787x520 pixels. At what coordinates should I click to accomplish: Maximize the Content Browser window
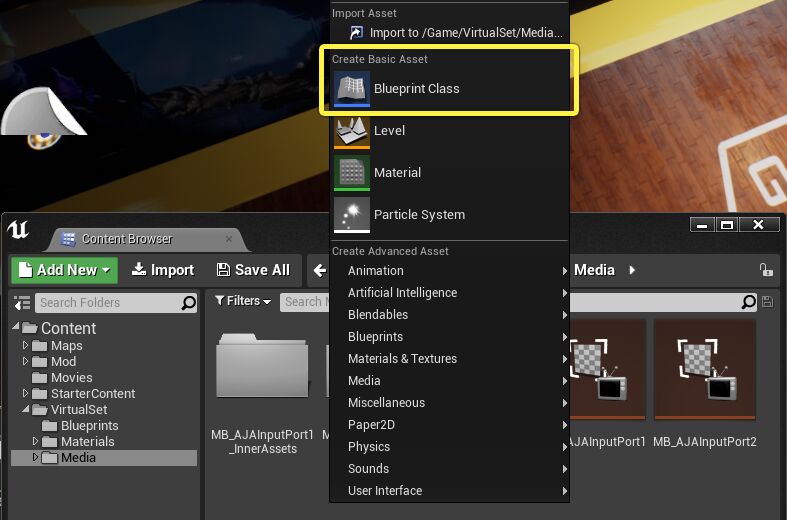(727, 225)
